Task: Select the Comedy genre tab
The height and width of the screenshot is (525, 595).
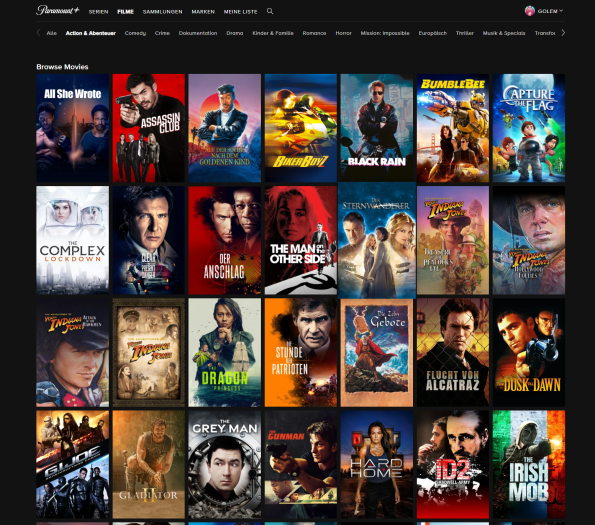Action: [135, 33]
